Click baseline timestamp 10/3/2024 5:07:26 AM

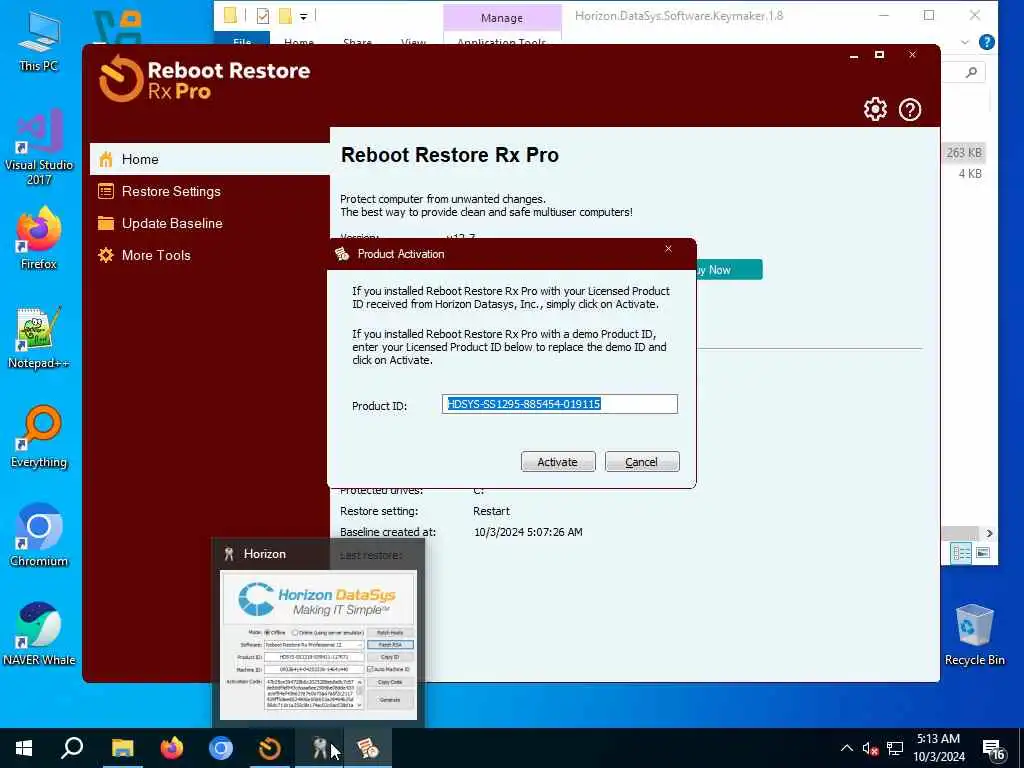pos(528,532)
